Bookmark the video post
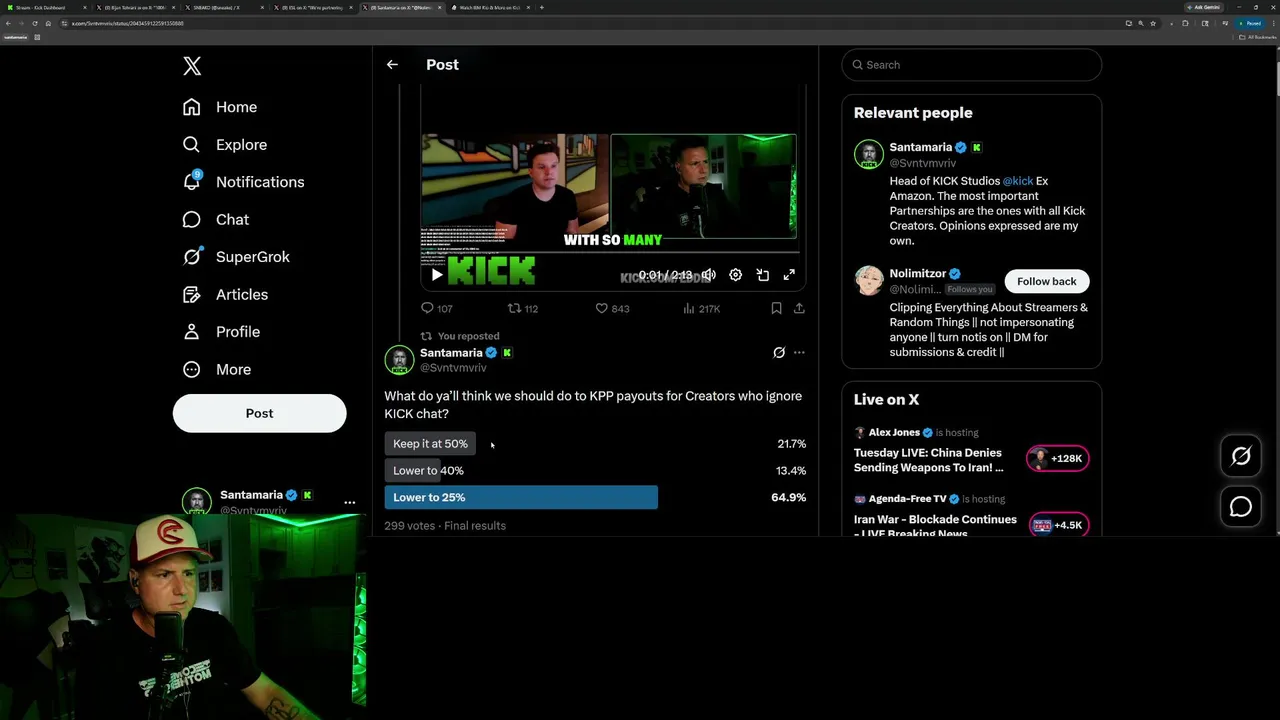The width and height of the screenshot is (1280, 720). pyautogui.click(x=776, y=308)
